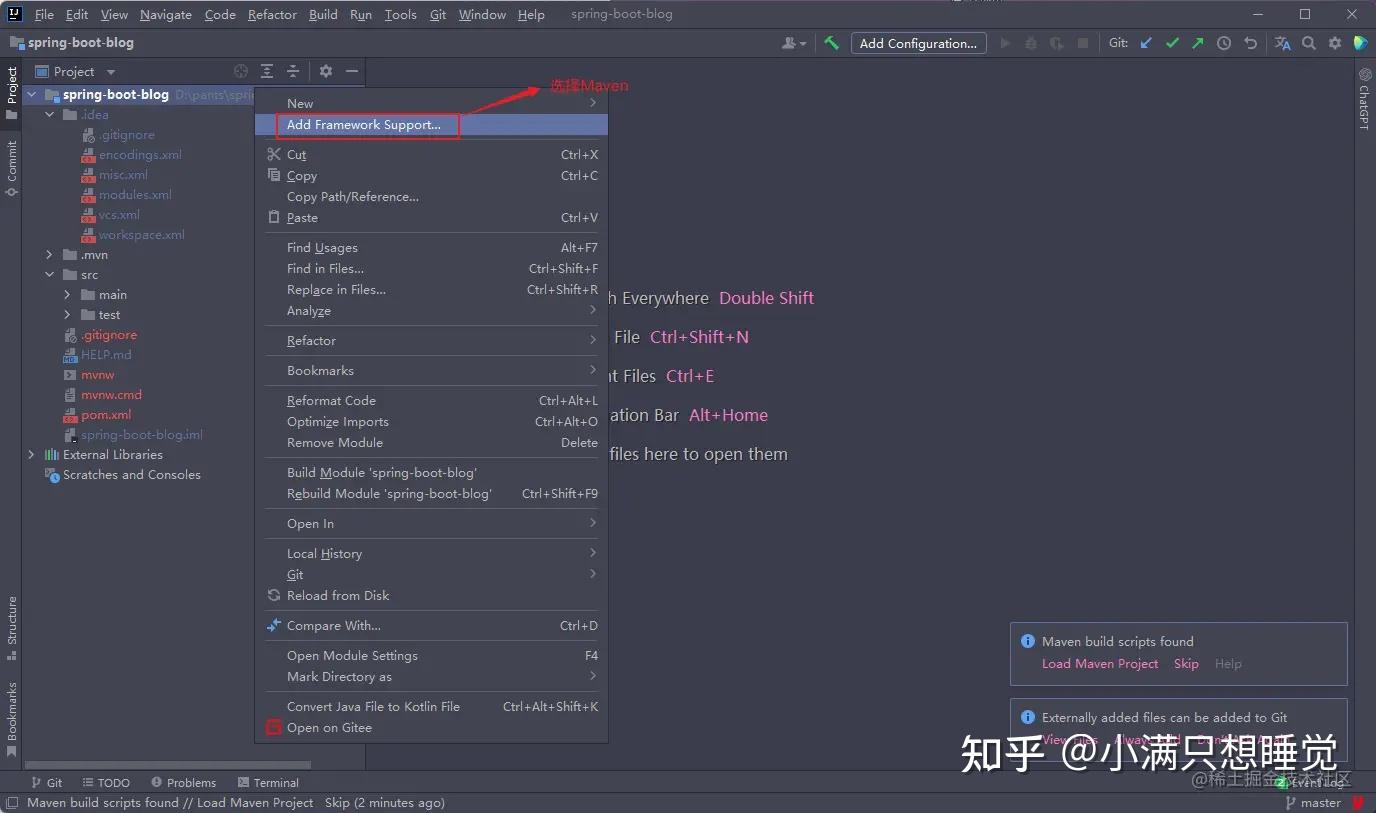Select Add Framework Support in the context menu

point(366,124)
